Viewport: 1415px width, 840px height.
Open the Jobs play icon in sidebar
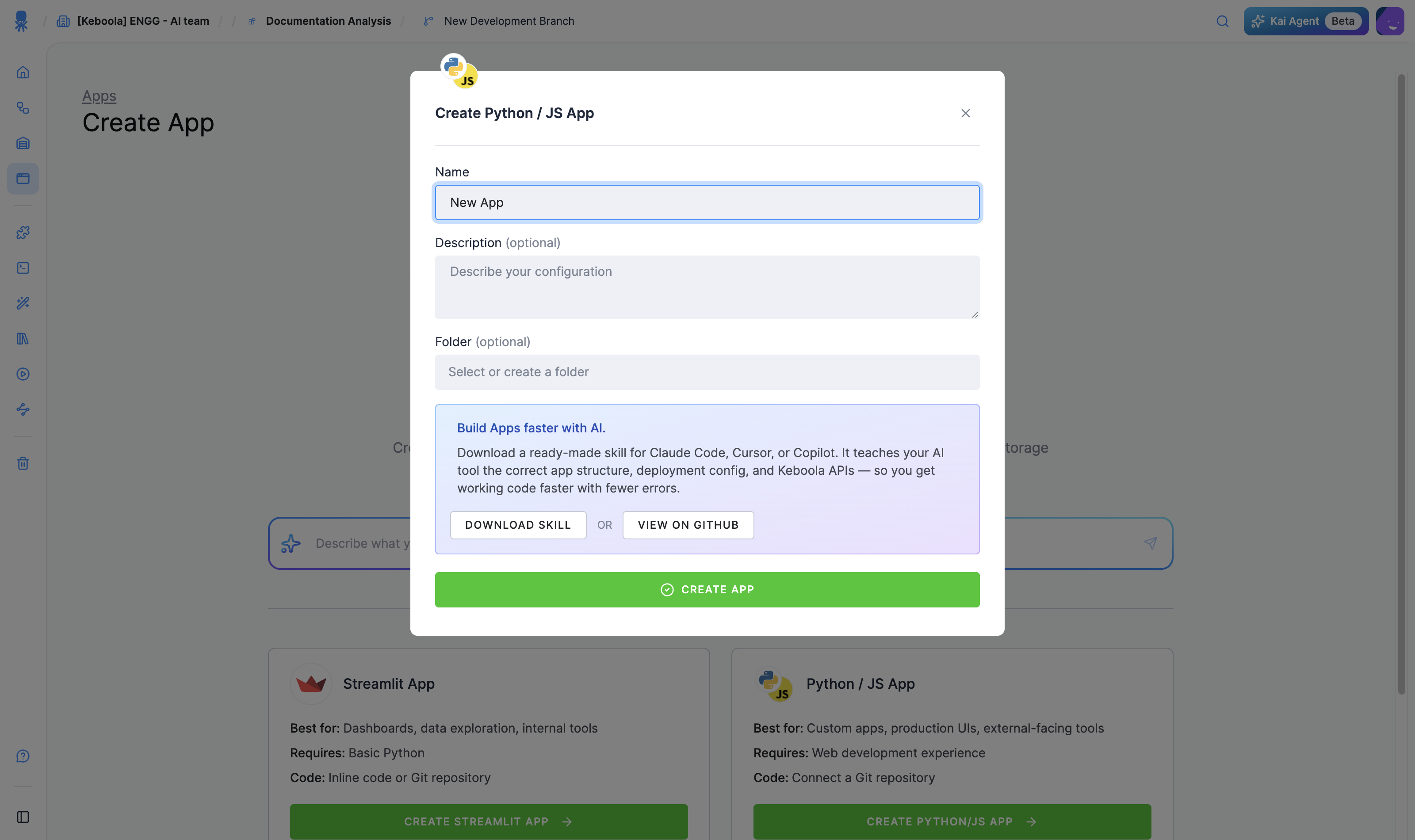point(23,374)
